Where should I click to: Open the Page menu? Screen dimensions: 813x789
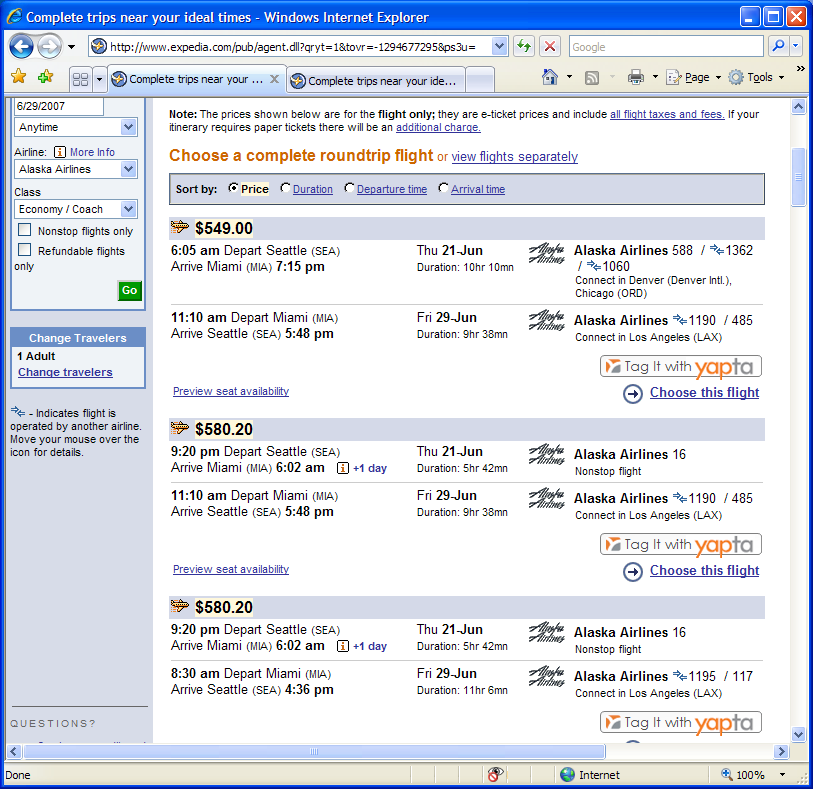(694, 77)
